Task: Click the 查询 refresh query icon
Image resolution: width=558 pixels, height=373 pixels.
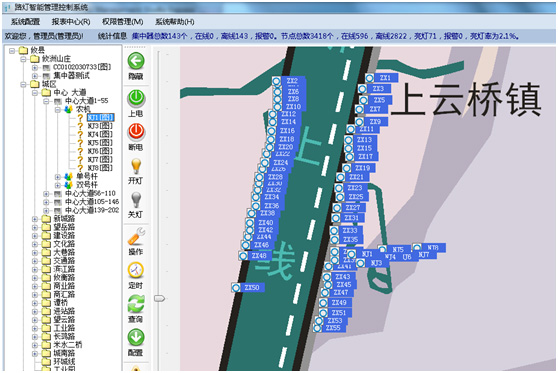Action: pyautogui.click(x=136, y=304)
